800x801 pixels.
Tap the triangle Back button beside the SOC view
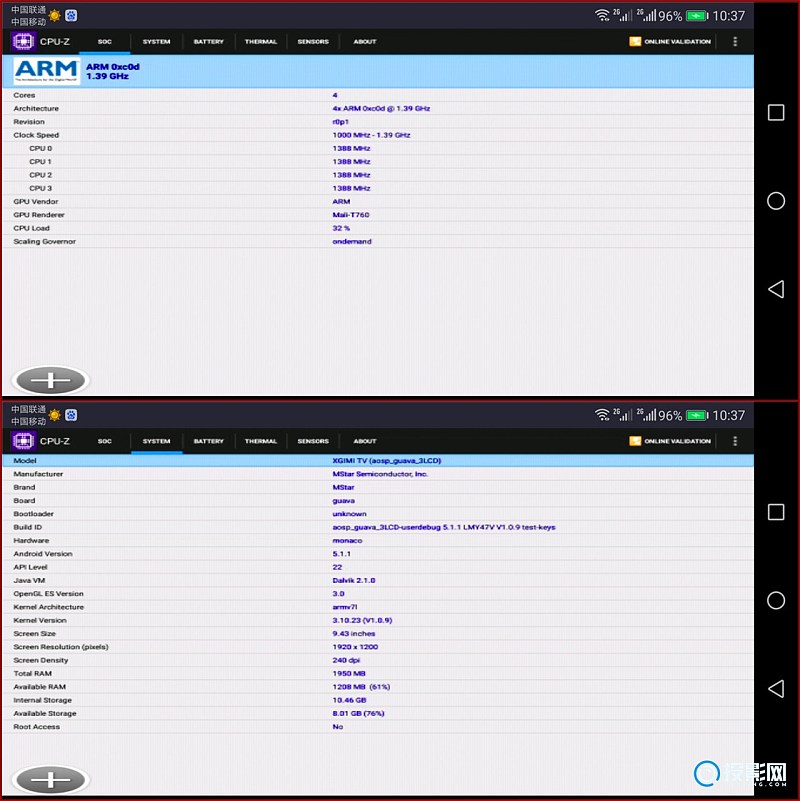coord(776,289)
